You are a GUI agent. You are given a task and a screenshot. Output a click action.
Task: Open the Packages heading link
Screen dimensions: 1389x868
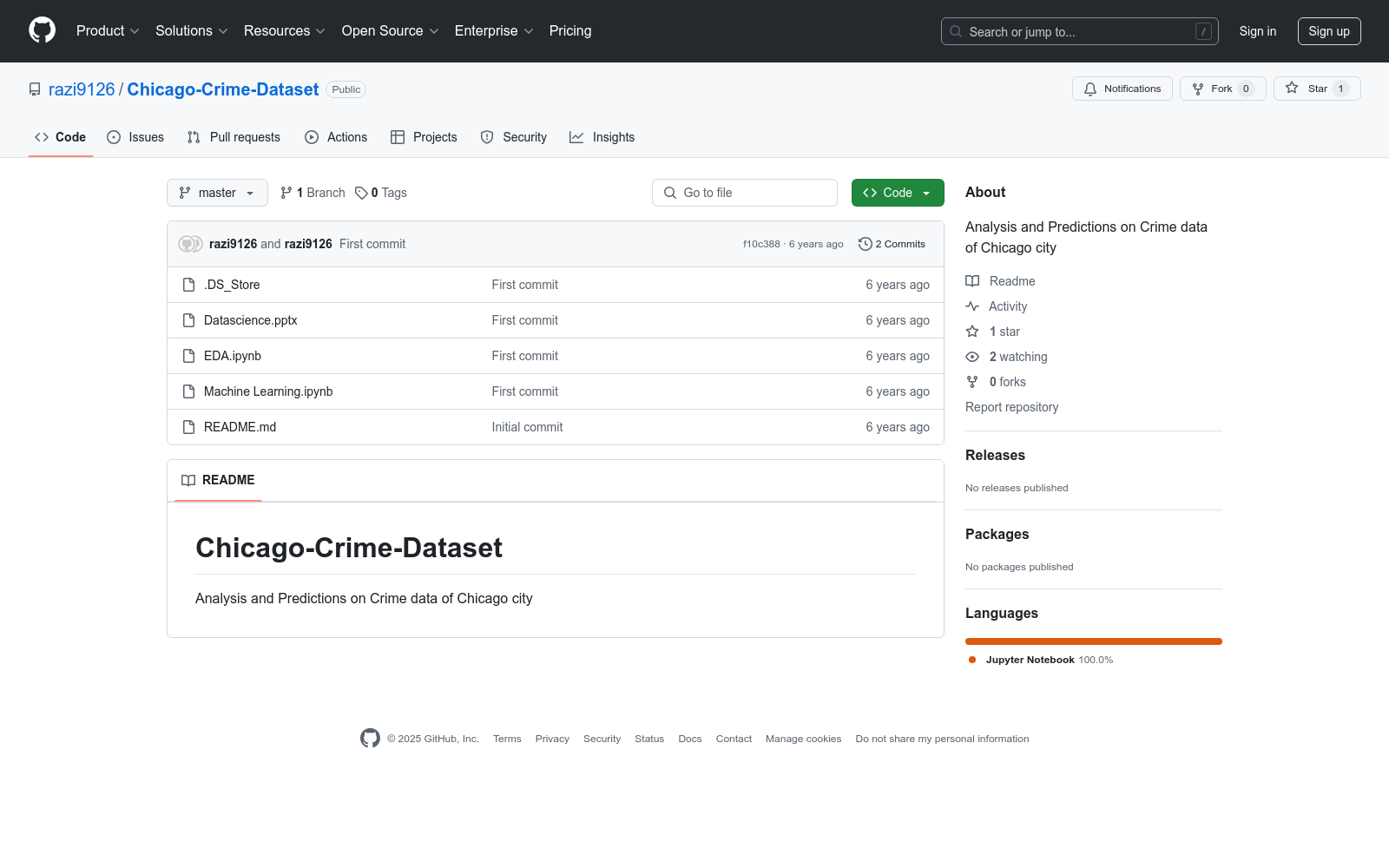(997, 534)
